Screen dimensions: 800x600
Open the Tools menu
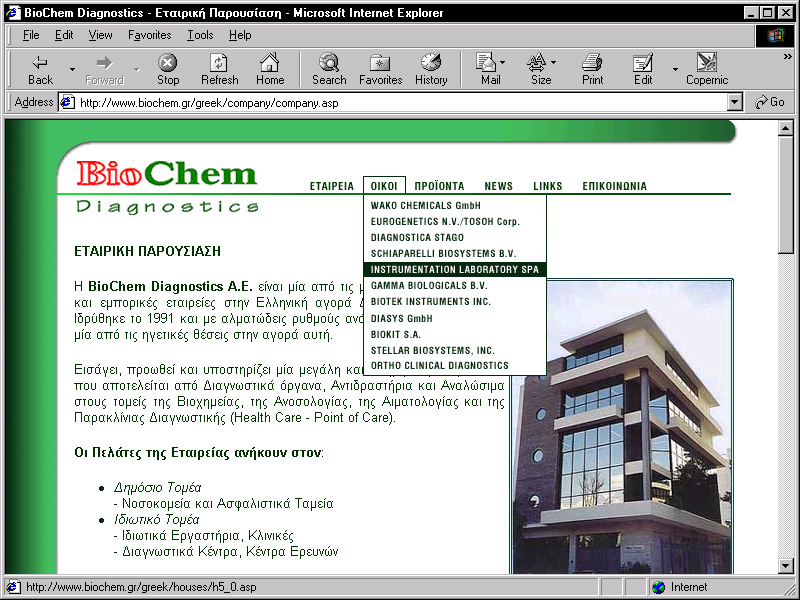(x=200, y=35)
